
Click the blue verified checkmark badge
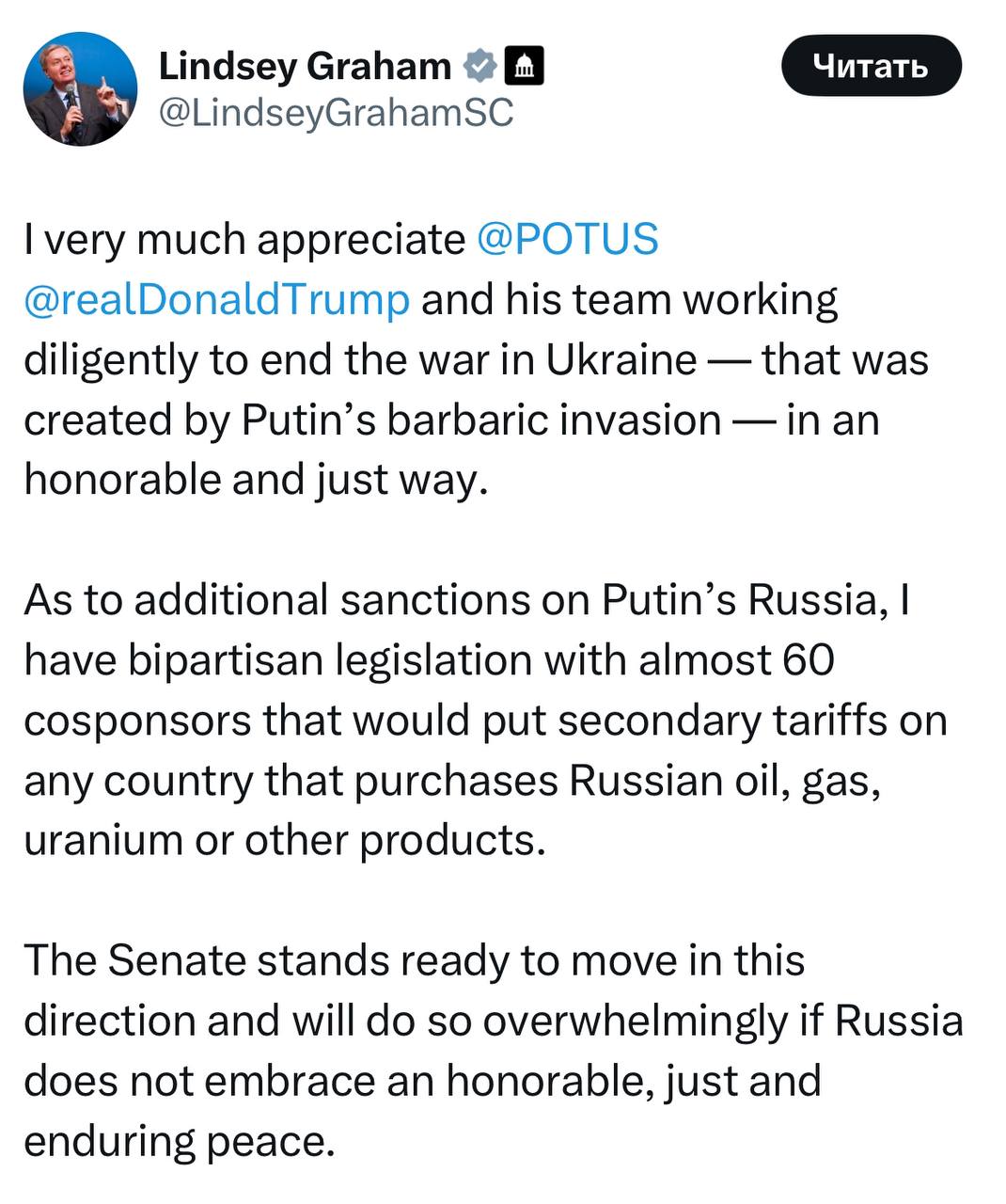481,66
